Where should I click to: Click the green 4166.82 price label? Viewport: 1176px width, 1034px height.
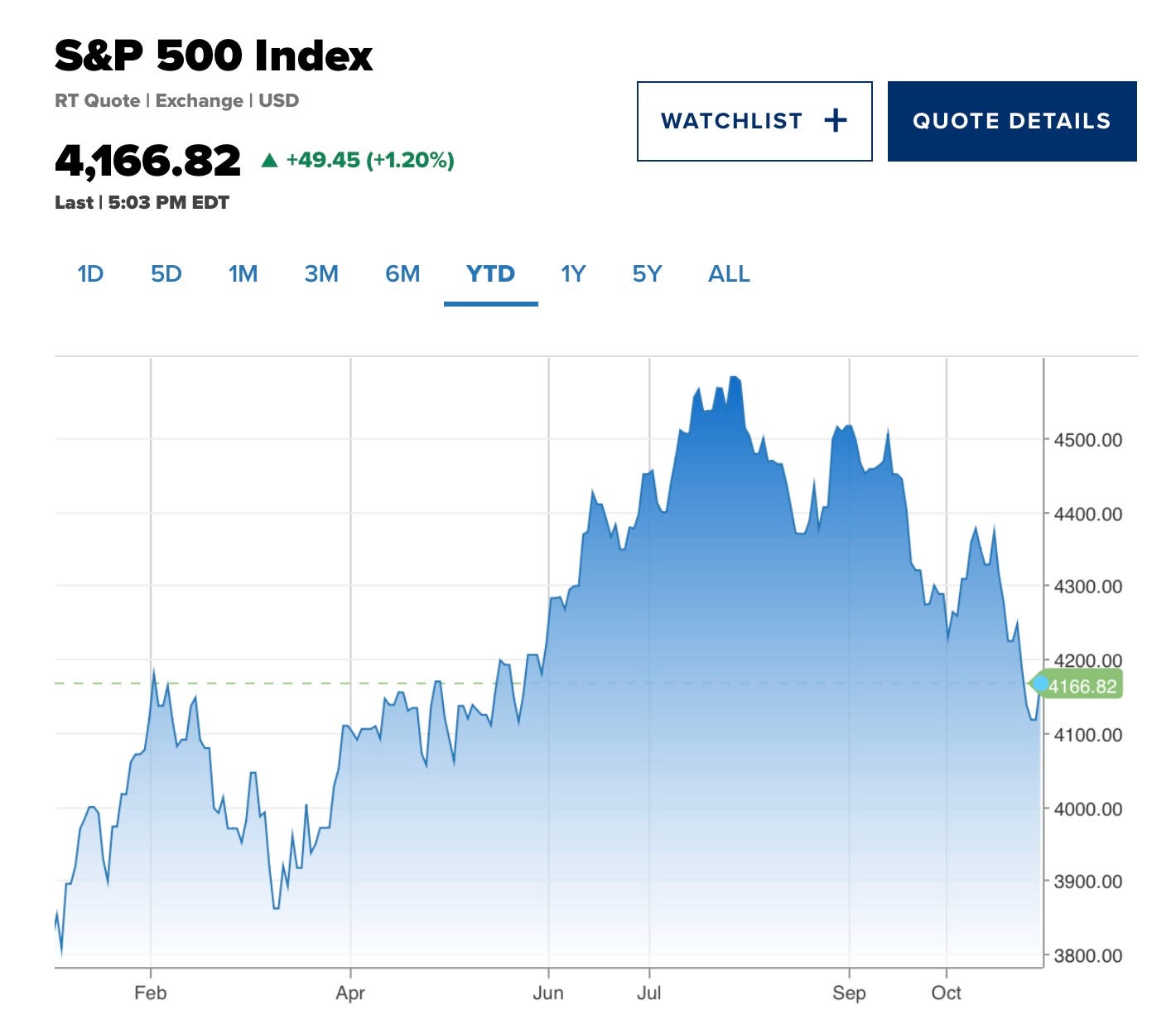point(1082,686)
